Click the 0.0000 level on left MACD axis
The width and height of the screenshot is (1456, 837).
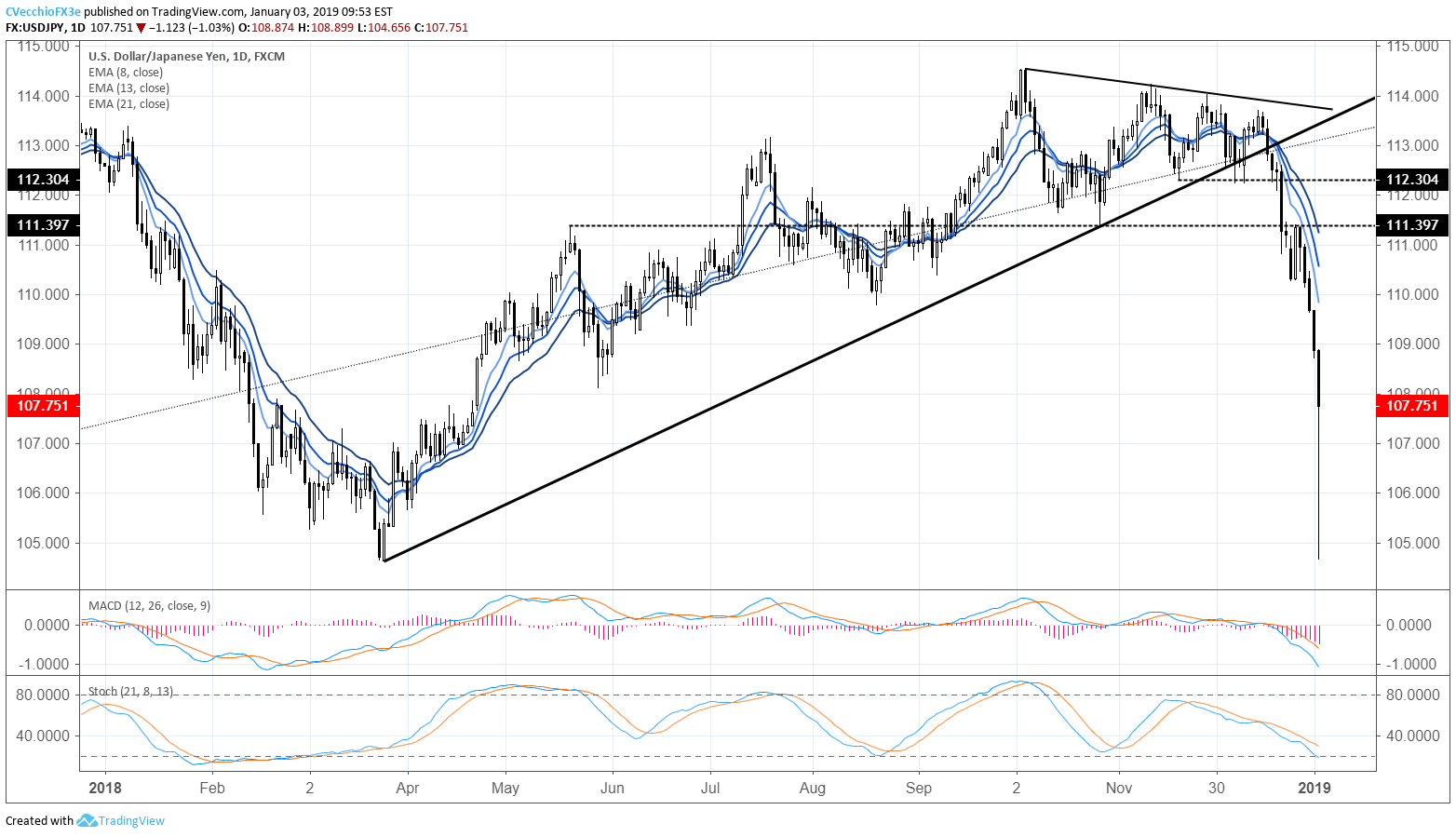pyautogui.click(x=47, y=625)
